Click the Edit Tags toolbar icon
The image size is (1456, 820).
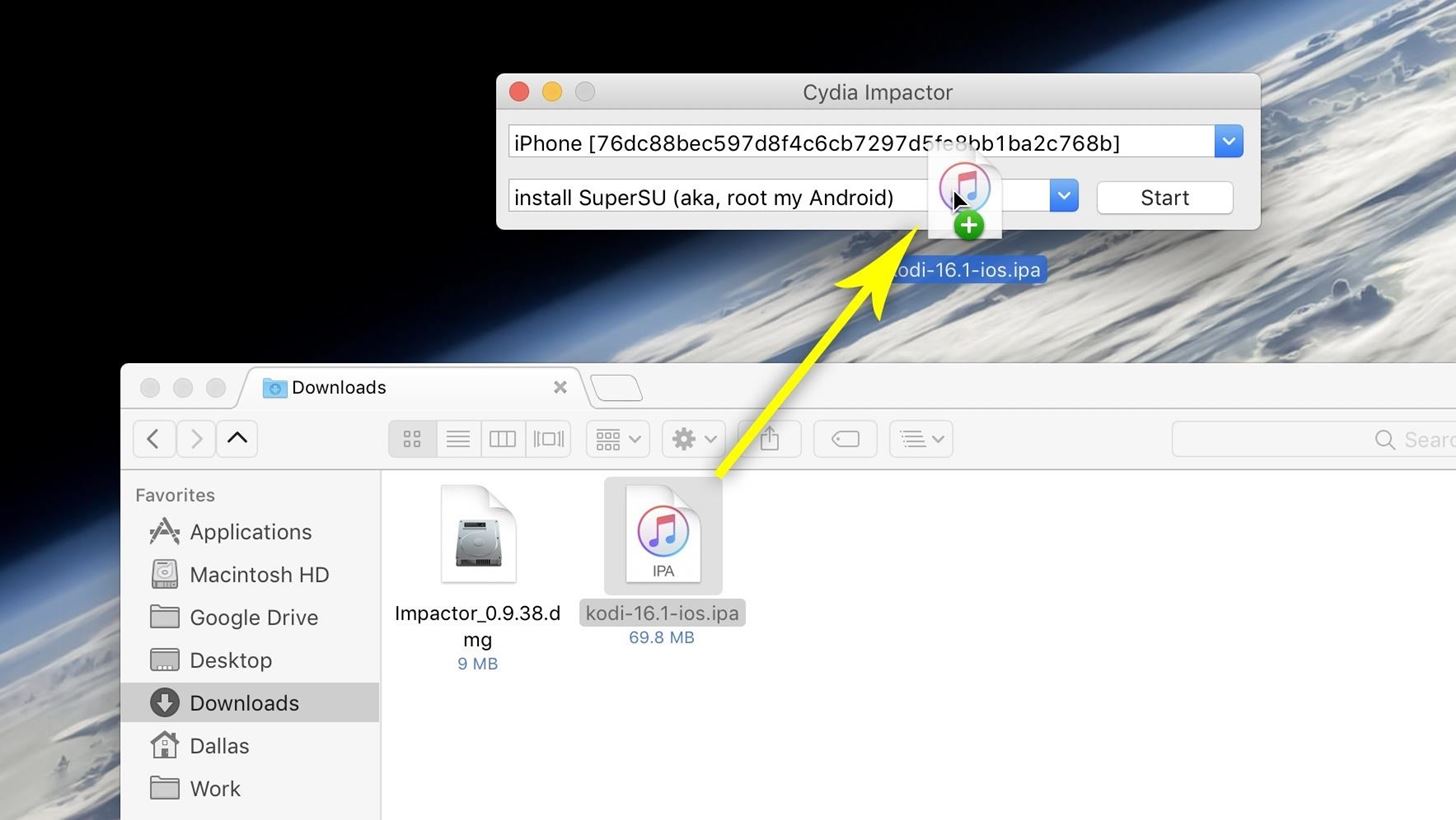click(x=845, y=439)
